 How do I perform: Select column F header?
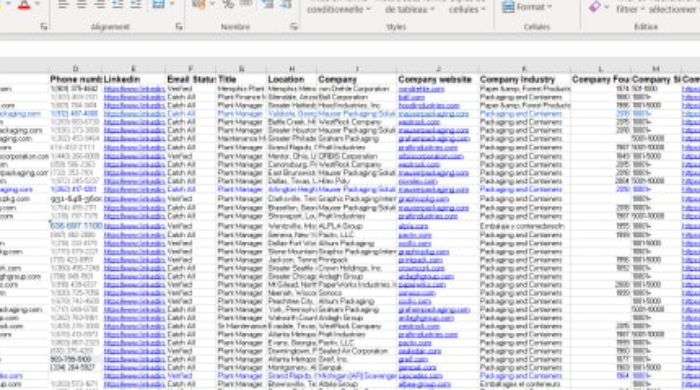[x=191, y=69]
